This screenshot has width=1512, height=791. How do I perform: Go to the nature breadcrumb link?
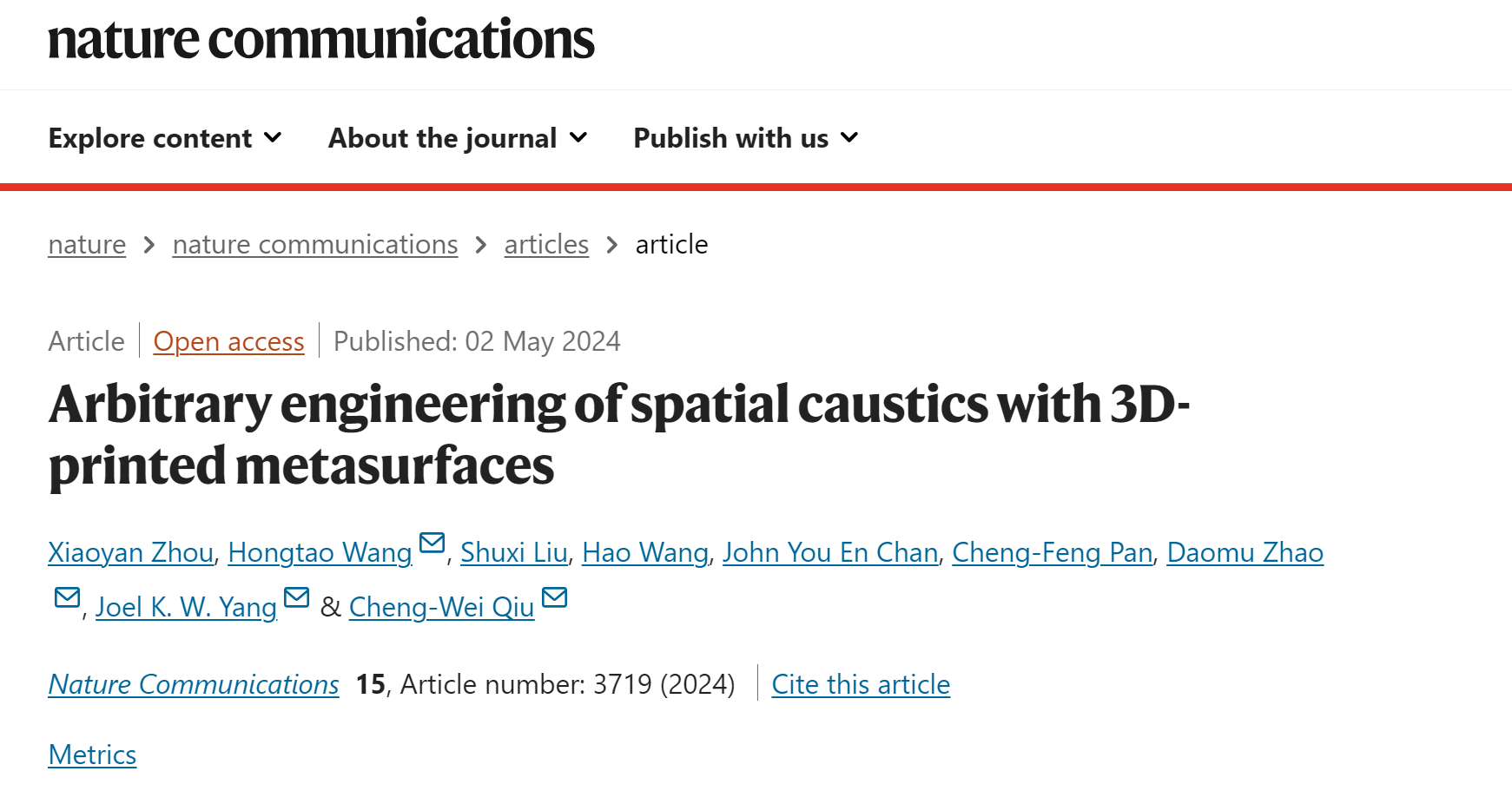87,245
